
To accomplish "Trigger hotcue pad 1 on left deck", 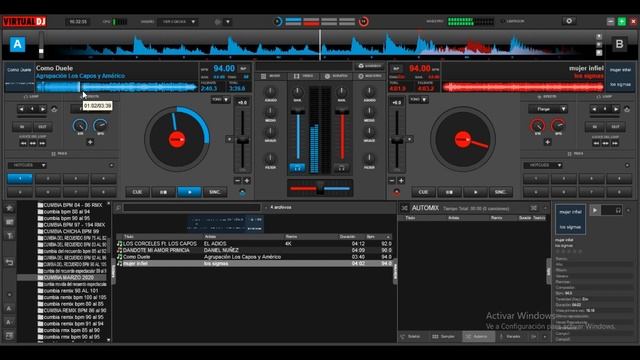I will [20, 179].
